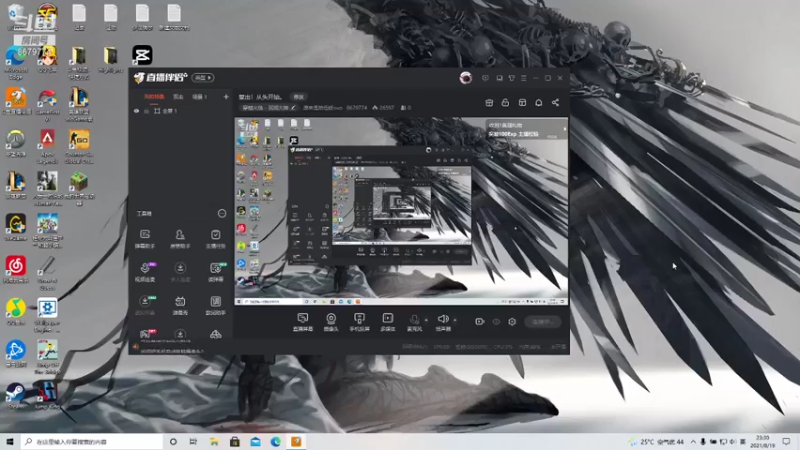Toggle the preview eye icon in bottom toolbar
Image resolution: width=800 pixels, height=450 pixels.
(496, 321)
